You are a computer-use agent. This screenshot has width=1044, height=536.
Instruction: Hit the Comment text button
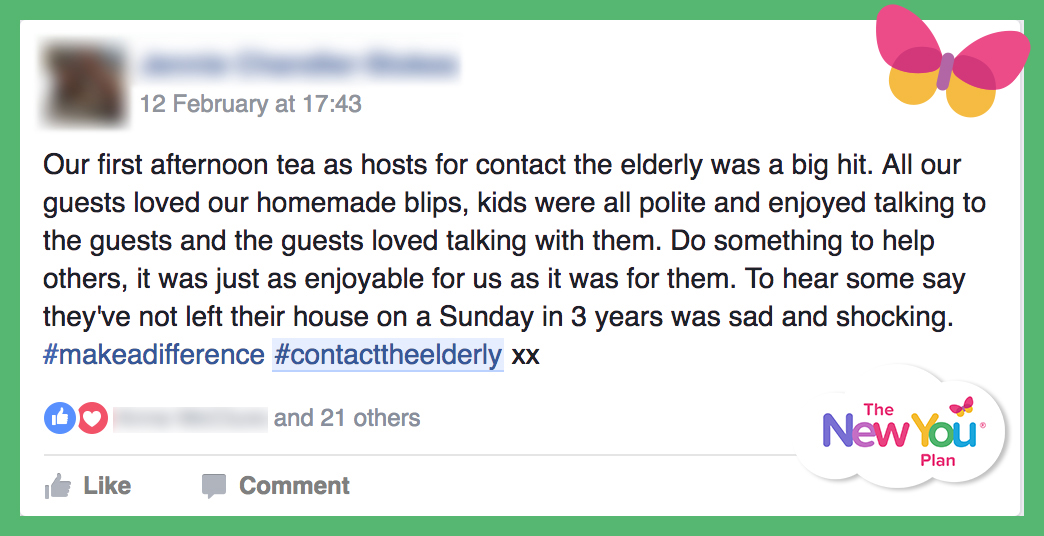pyautogui.click(x=294, y=485)
